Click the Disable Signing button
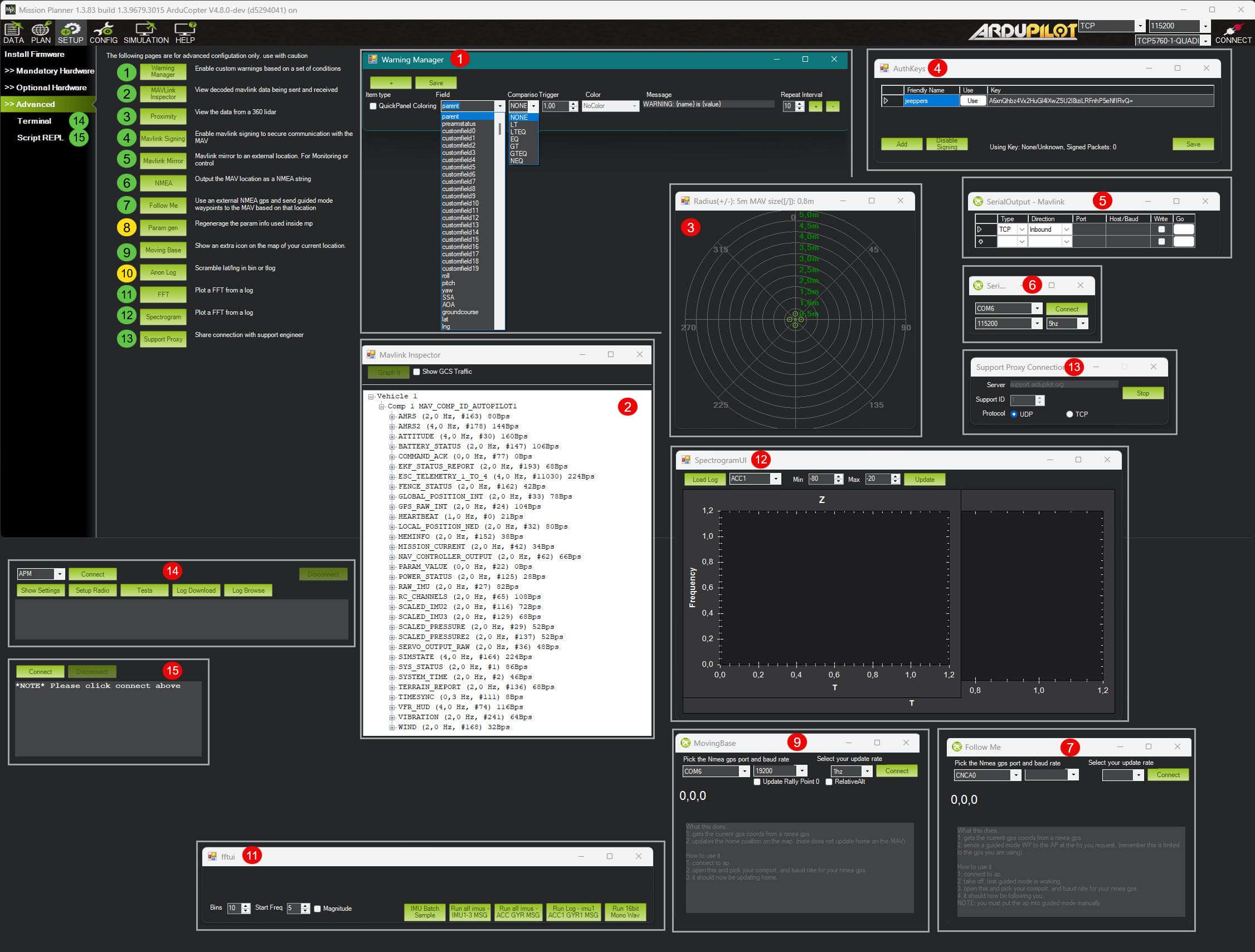 coord(946,144)
